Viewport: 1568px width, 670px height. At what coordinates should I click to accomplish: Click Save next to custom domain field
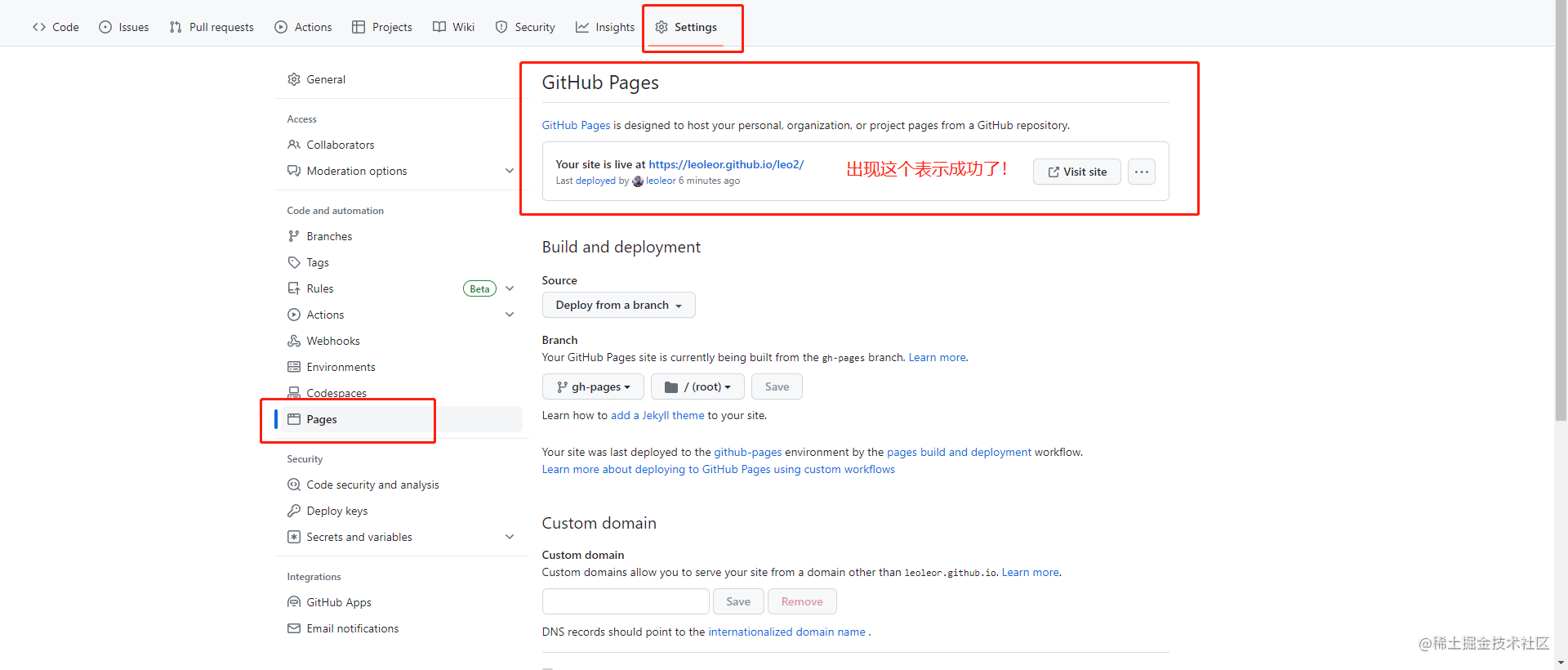(x=738, y=601)
